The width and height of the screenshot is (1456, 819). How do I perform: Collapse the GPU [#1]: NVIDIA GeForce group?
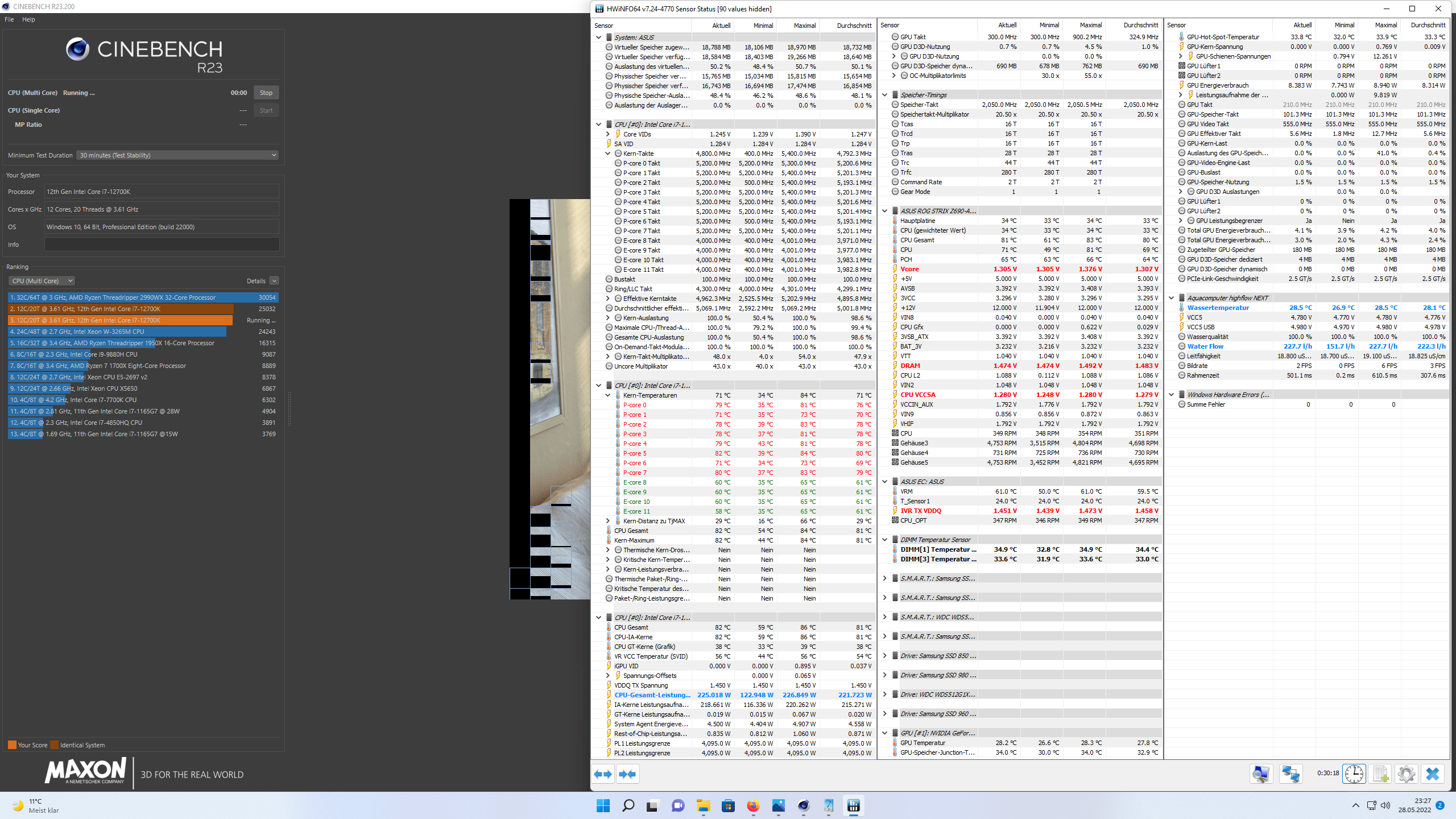[x=884, y=733]
